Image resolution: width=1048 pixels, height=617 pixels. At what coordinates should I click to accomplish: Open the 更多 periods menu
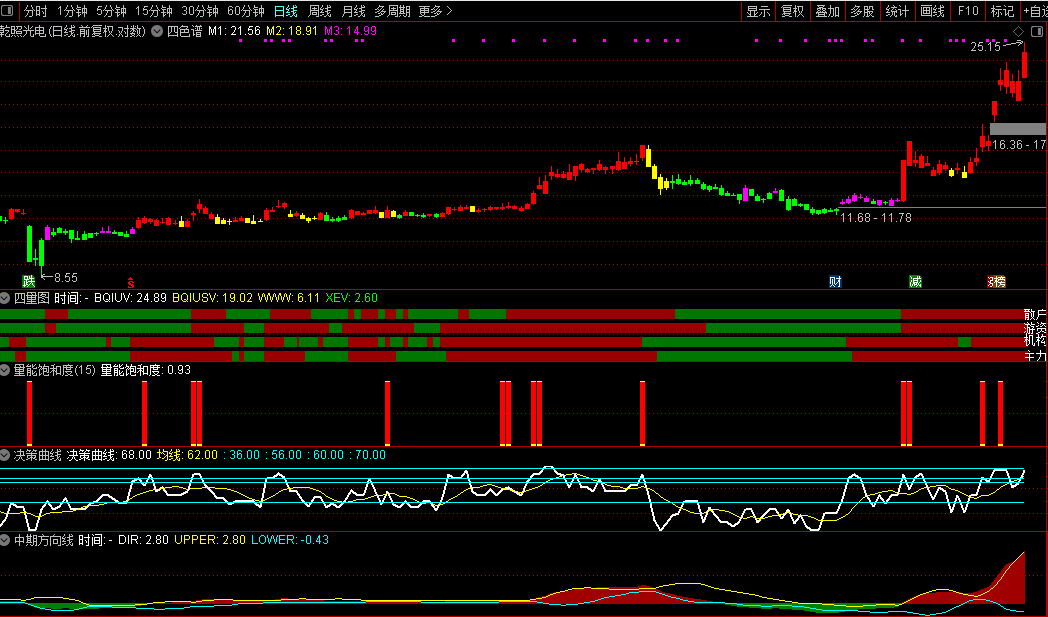pyautogui.click(x=435, y=11)
